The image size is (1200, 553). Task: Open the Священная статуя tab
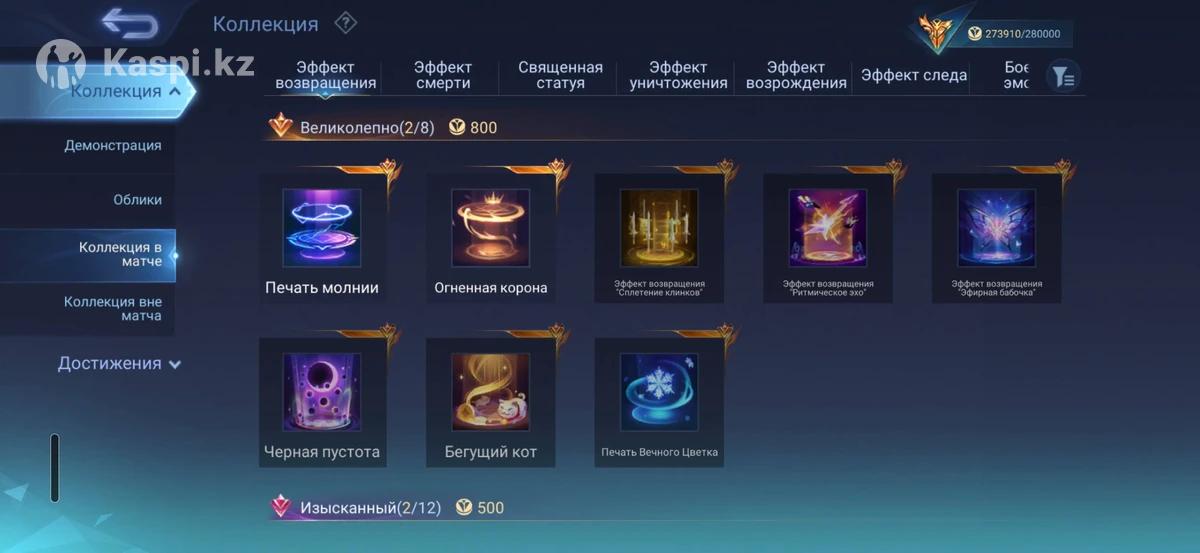(x=560, y=75)
